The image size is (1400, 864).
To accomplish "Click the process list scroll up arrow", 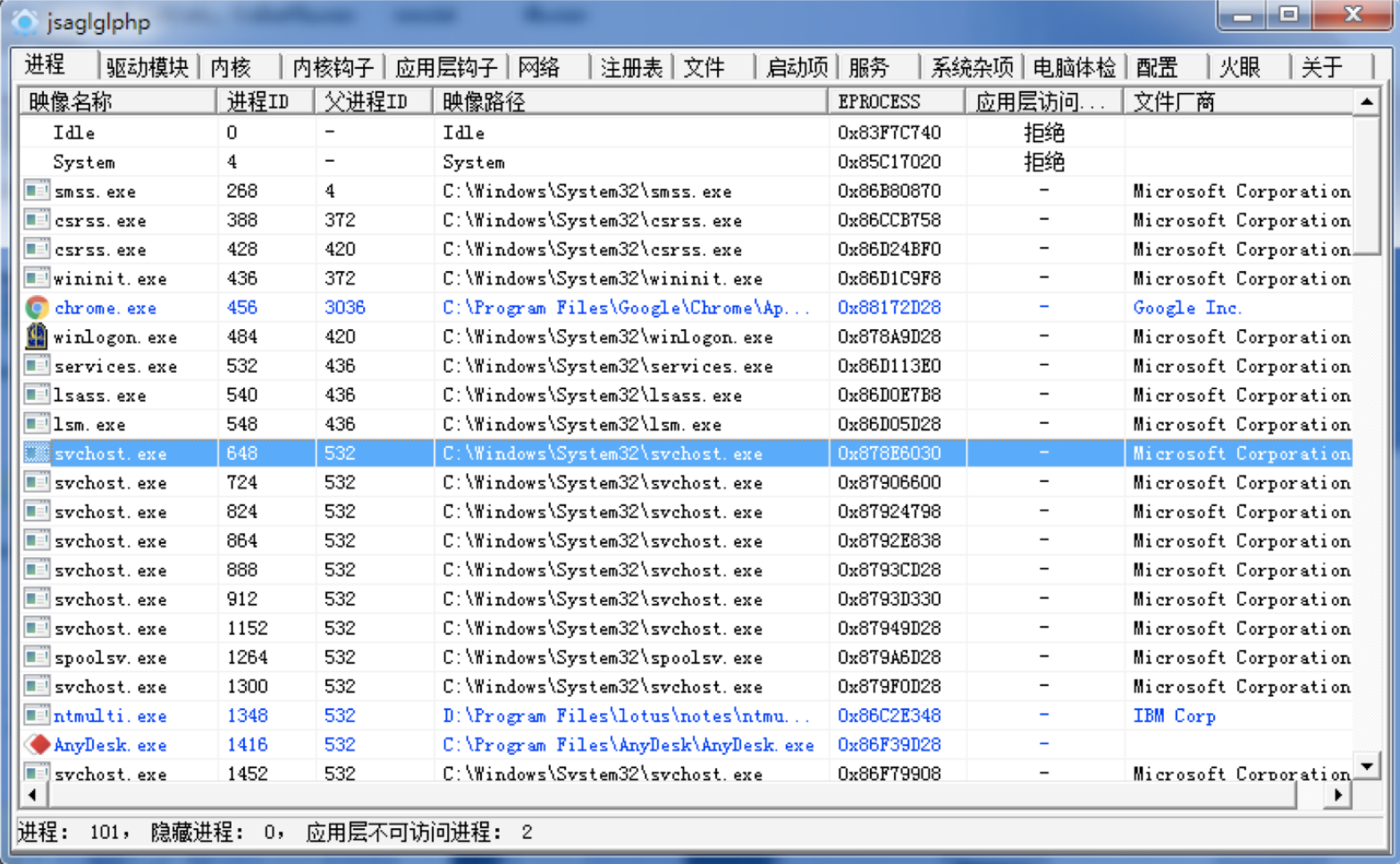I will [1367, 102].
